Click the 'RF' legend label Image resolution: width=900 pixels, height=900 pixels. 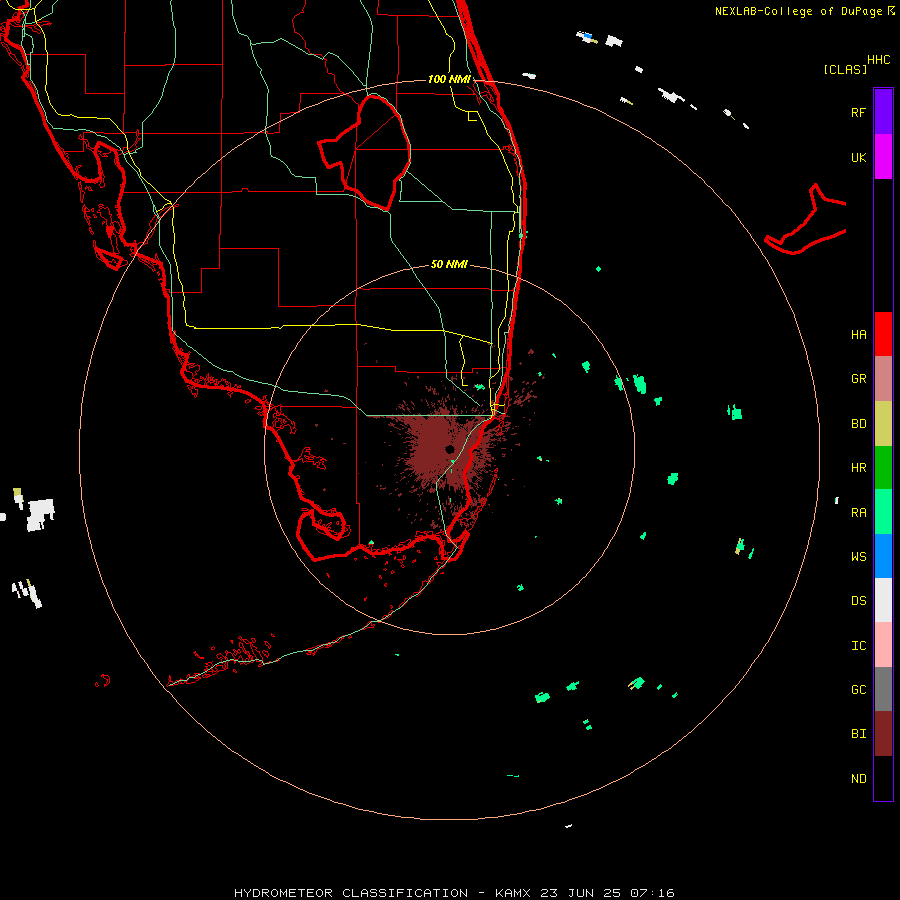pyautogui.click(x=858, y=112)
